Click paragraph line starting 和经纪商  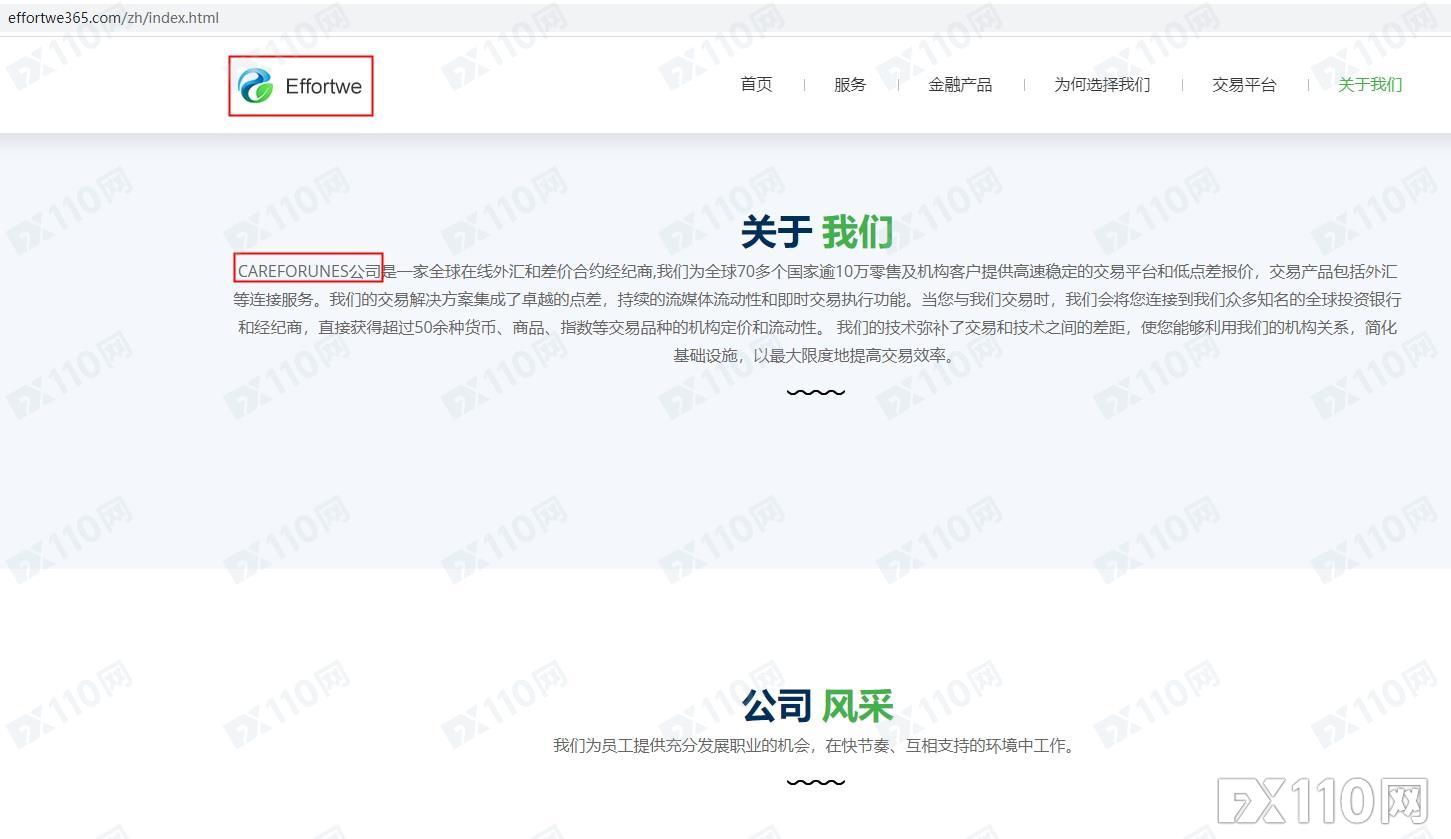(817, 327)
